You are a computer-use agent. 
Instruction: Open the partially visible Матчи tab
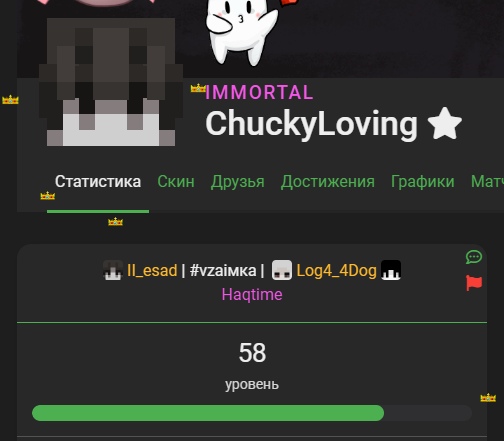point(487,182)
